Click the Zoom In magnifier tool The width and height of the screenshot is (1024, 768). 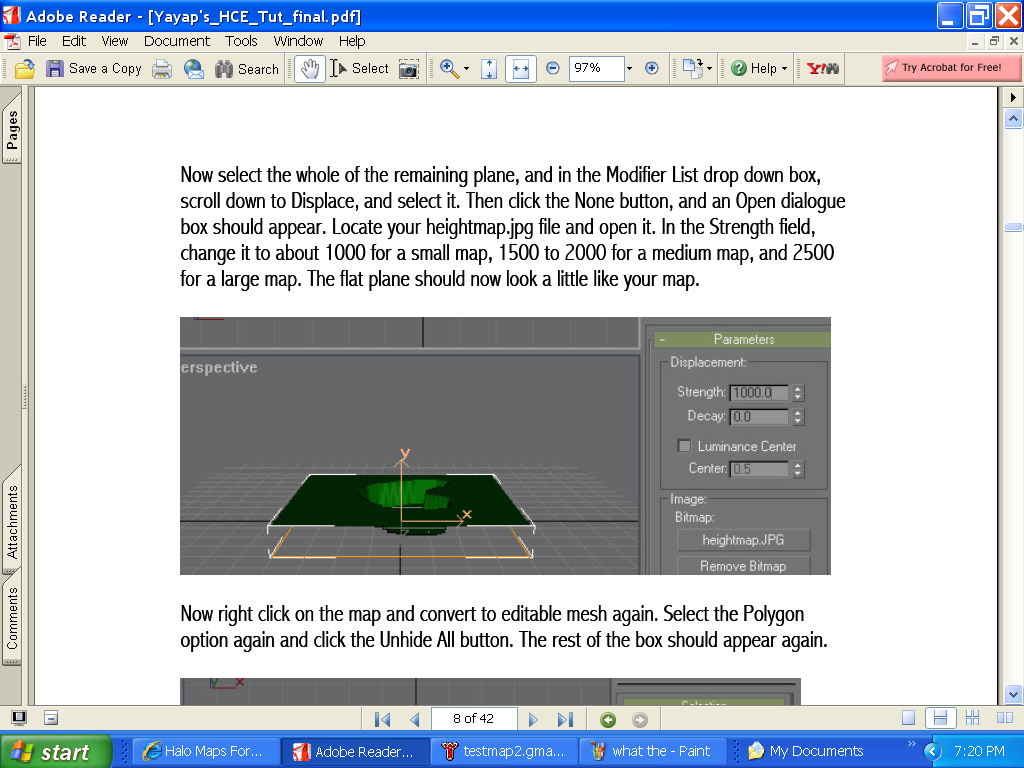coord(449,69)
